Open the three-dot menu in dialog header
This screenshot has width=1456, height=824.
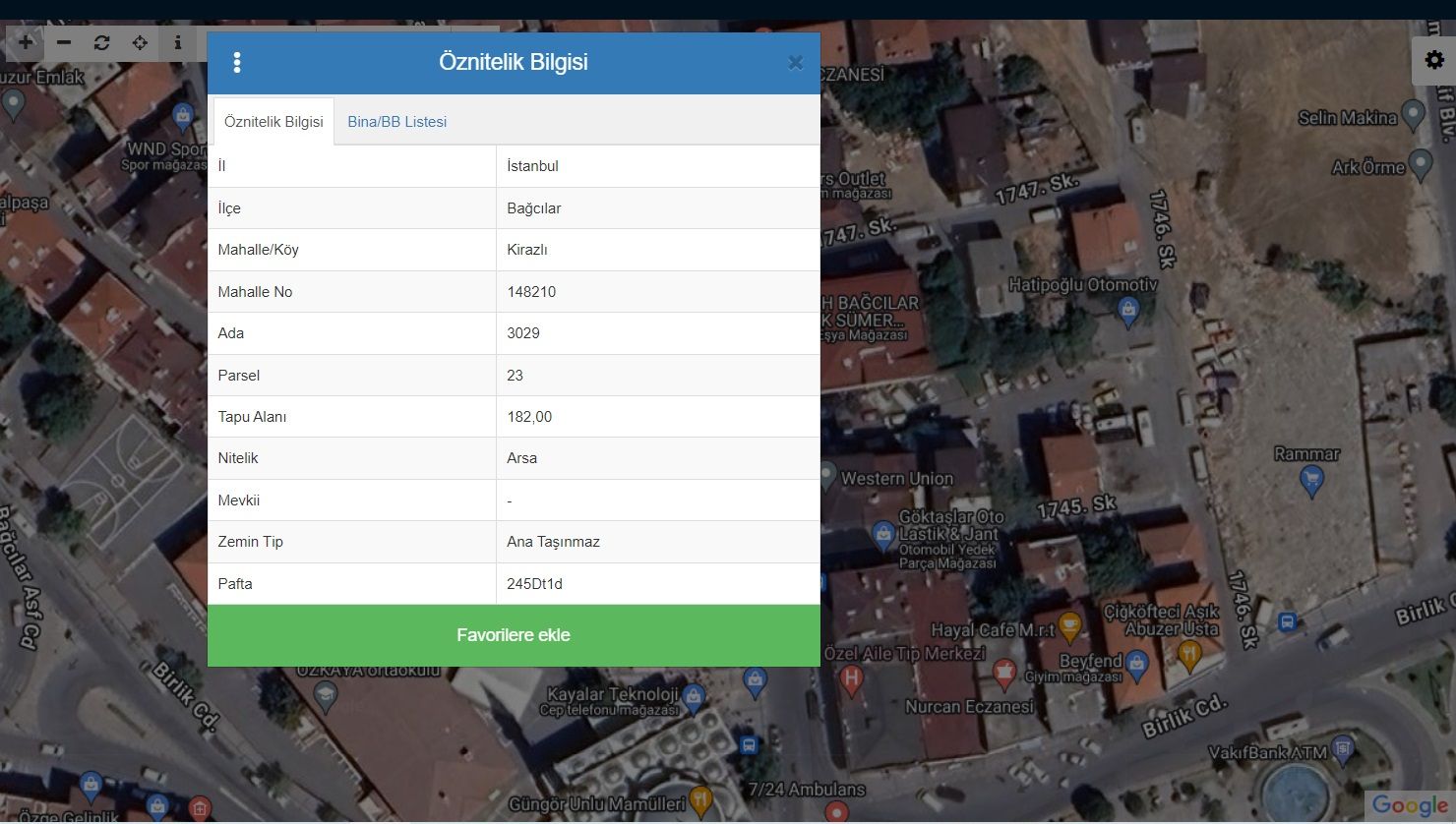[x=237, y=63]
